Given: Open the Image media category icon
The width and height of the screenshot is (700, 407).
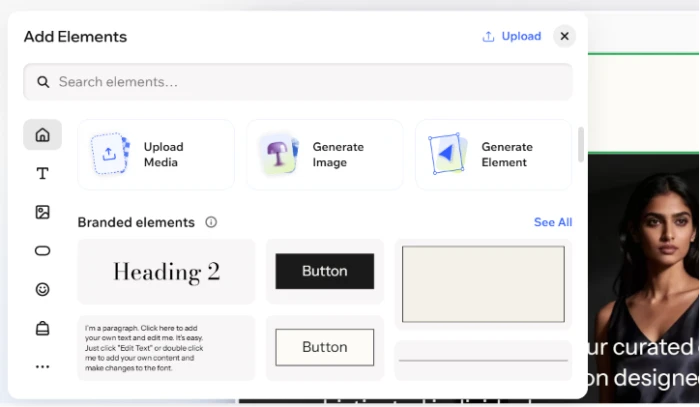Looking at the screenshot, I should pyautogui.click(x=42, y=212).
